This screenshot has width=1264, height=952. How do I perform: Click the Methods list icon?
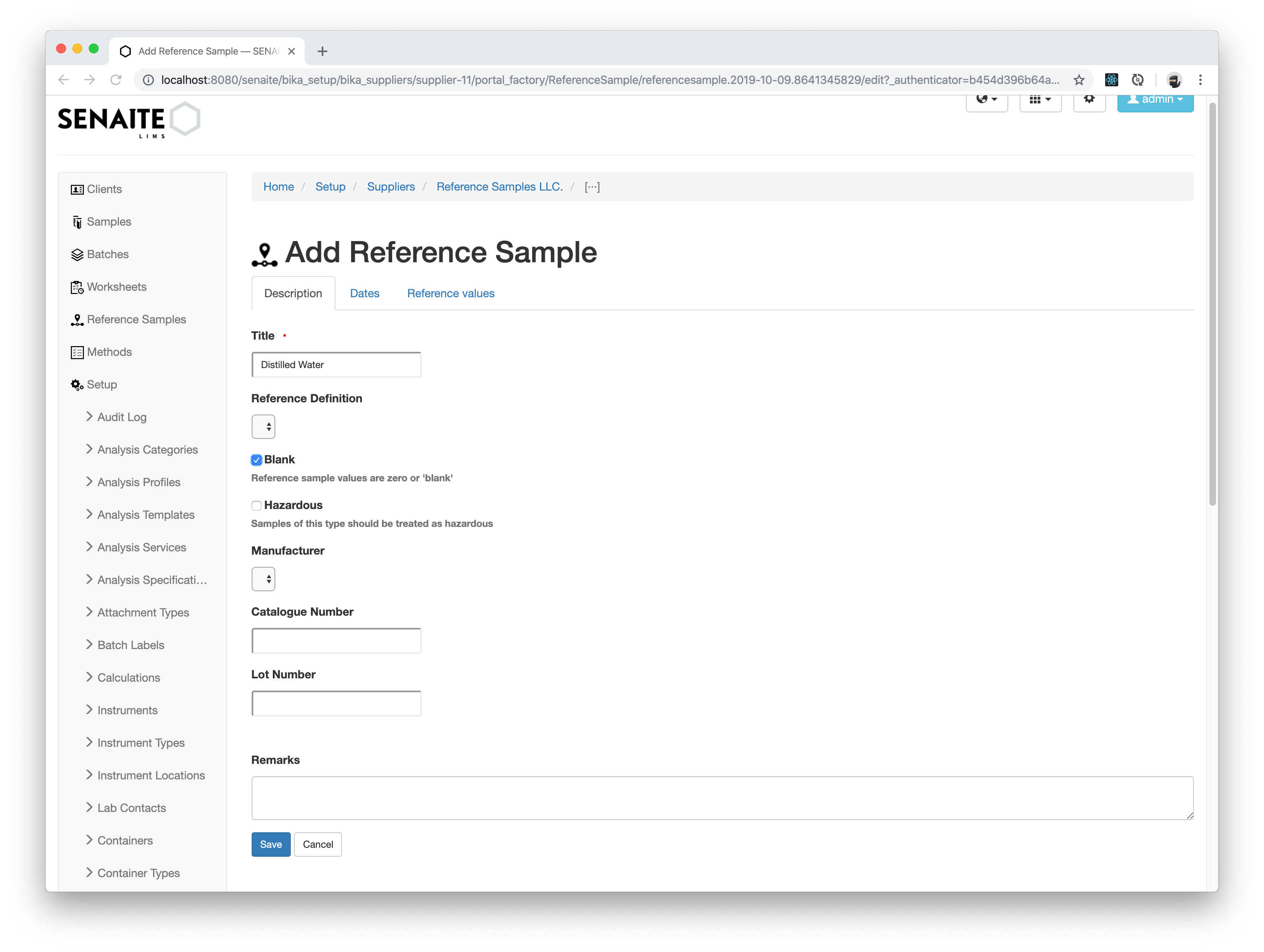point(77,353)
